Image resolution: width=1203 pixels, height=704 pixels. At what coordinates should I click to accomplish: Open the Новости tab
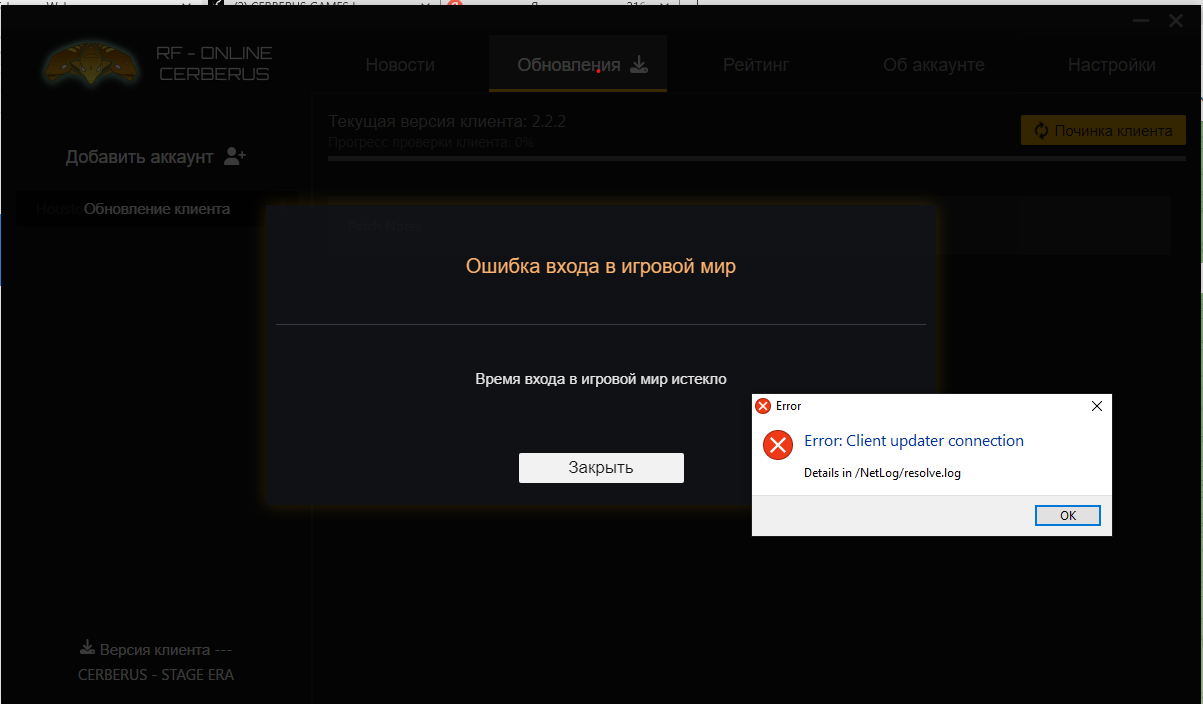400,65
